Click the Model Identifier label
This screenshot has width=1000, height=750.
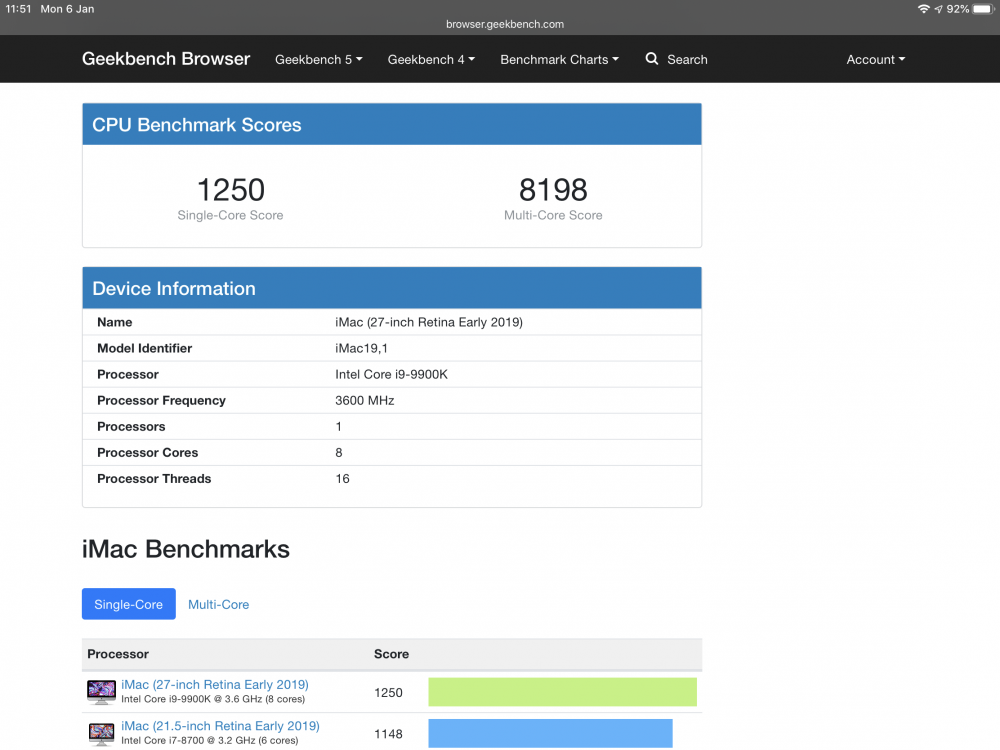coord(144,348)
